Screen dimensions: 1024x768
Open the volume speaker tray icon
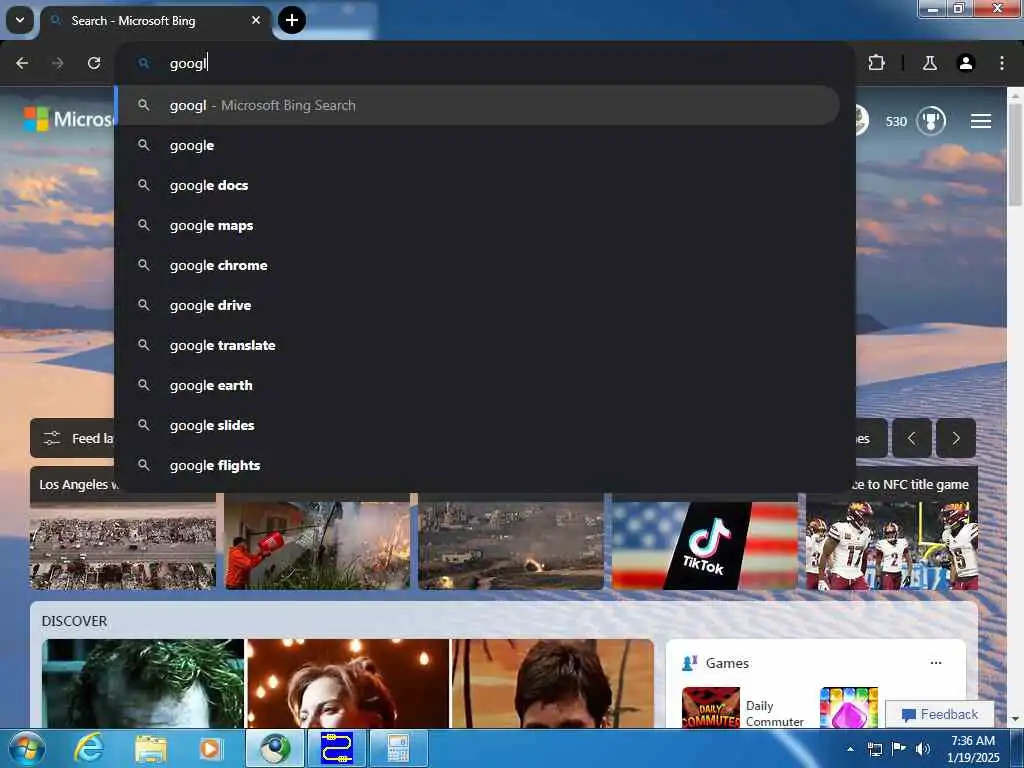[x=922, y=749]
